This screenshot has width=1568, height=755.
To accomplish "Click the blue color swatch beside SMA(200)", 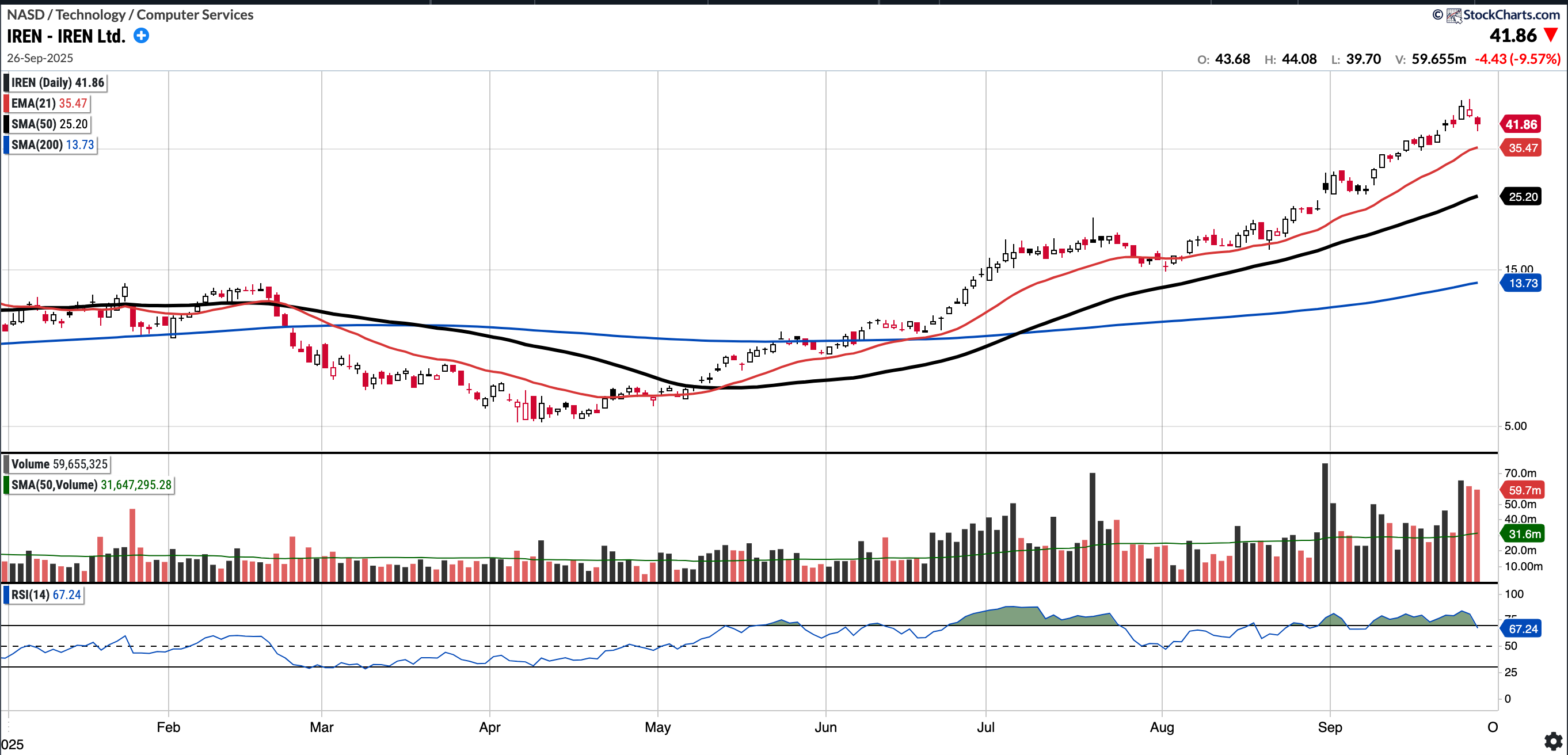I will (x=6, y=145).
